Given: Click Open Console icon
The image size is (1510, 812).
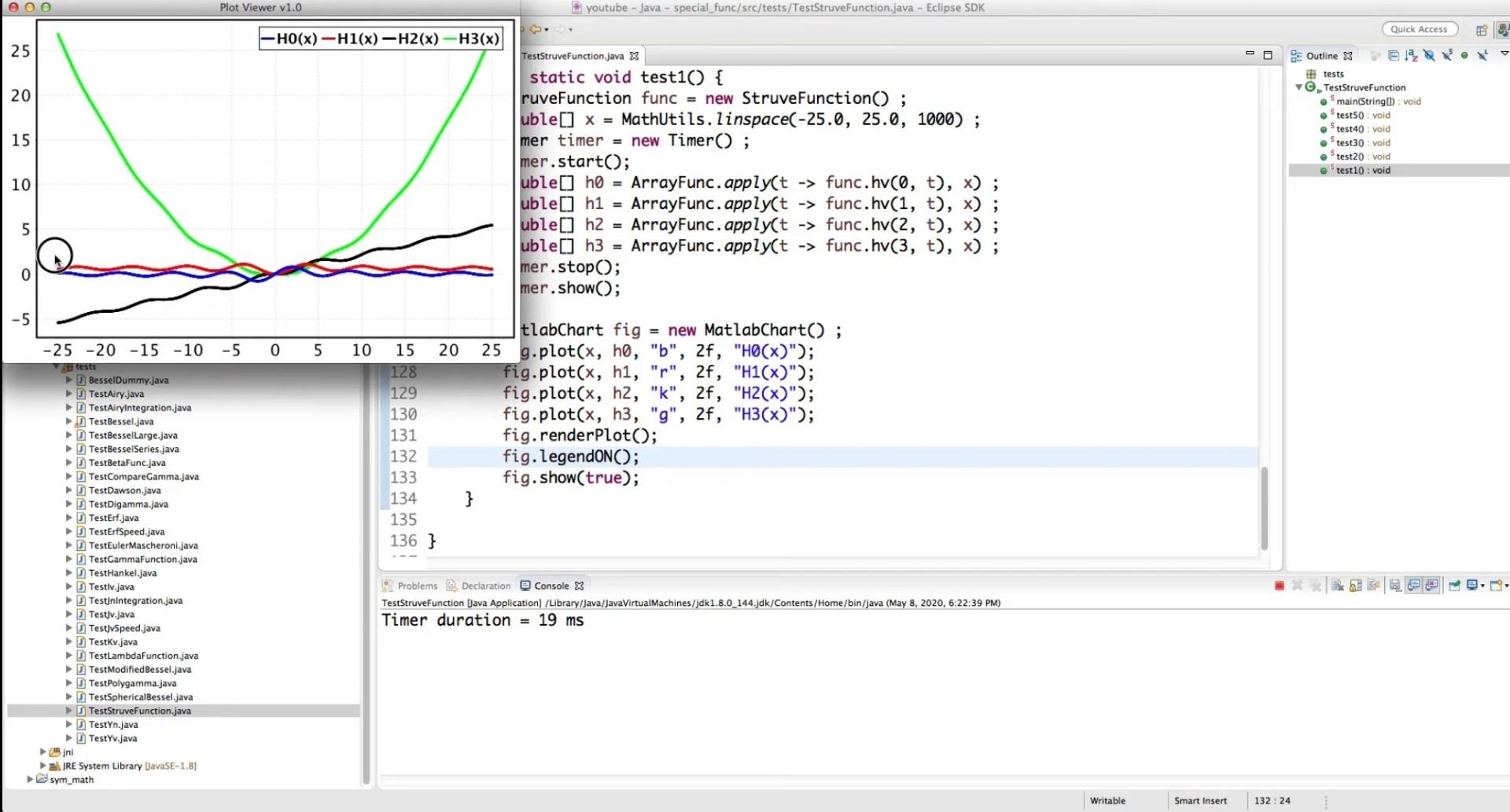Looking at the screenshot, I should tap(1496, 586).
